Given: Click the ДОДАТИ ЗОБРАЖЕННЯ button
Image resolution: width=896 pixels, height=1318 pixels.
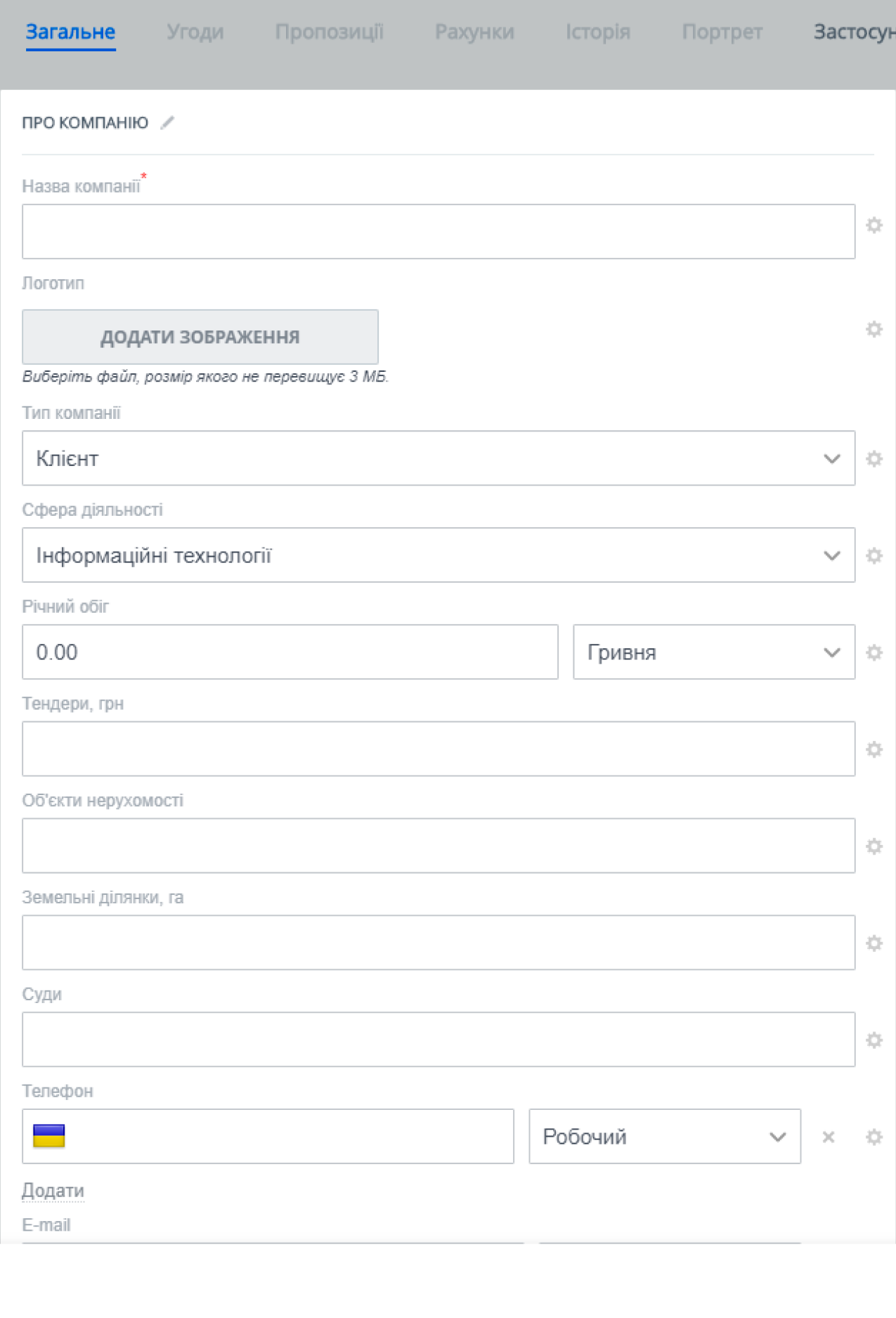Looking at the screenshot, I should coord(200,337).
